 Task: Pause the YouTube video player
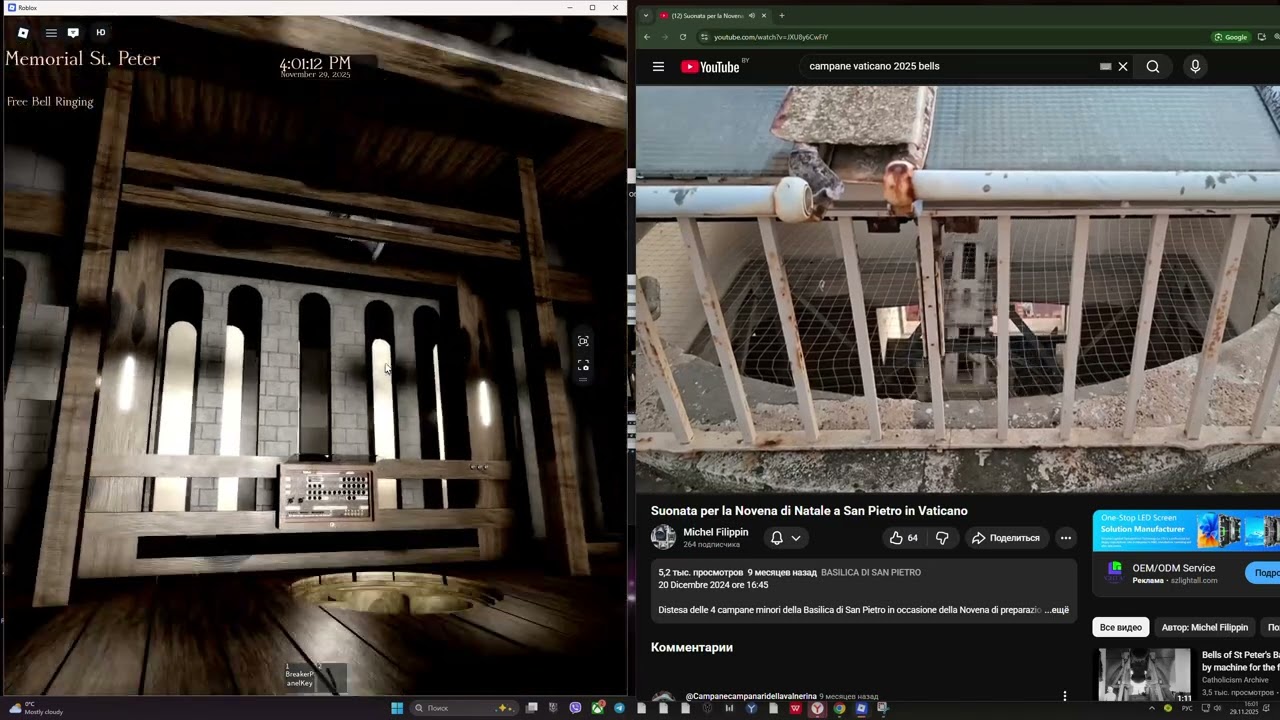[957, 289]
